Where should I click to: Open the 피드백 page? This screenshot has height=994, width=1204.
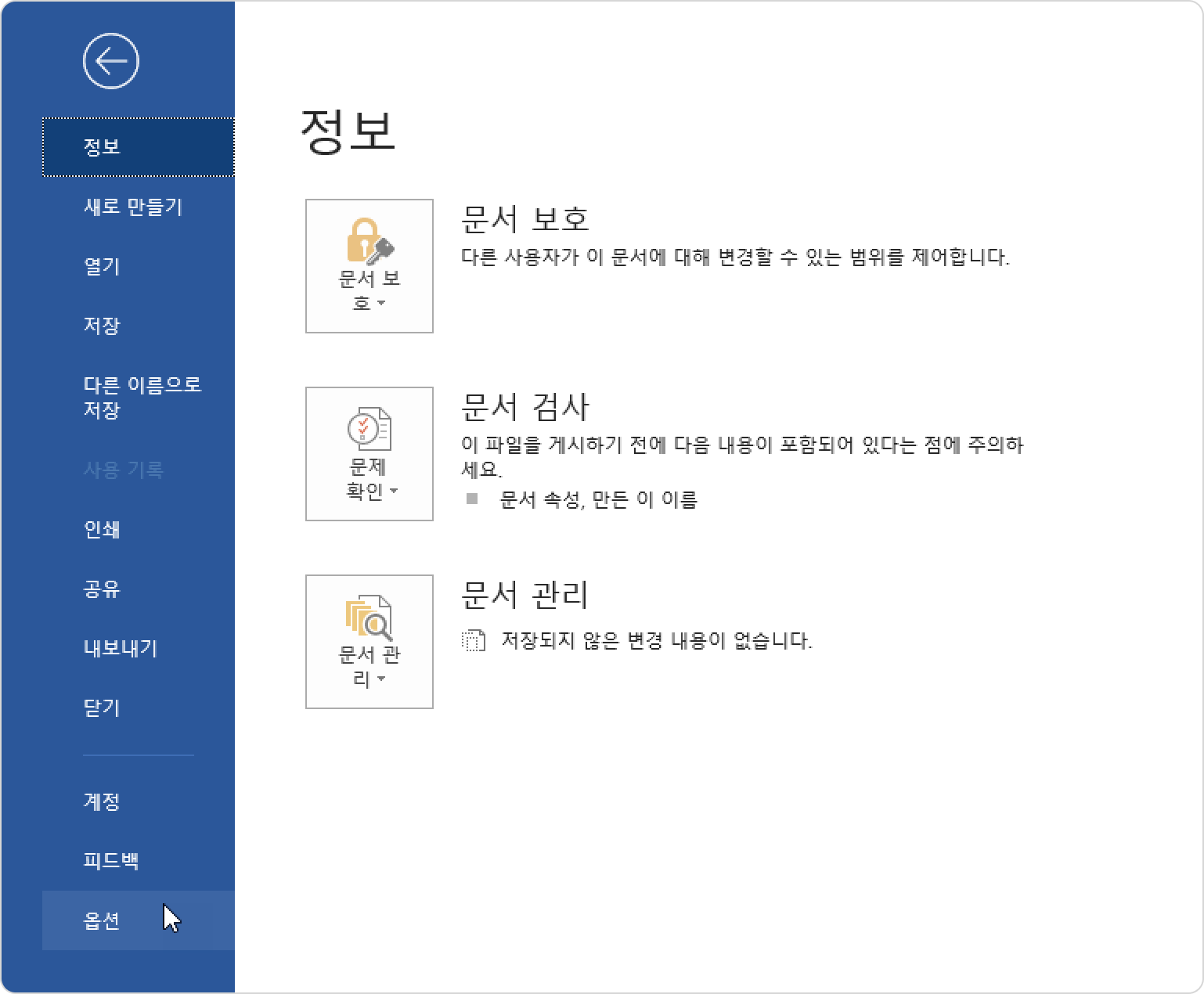click(139, 861)
